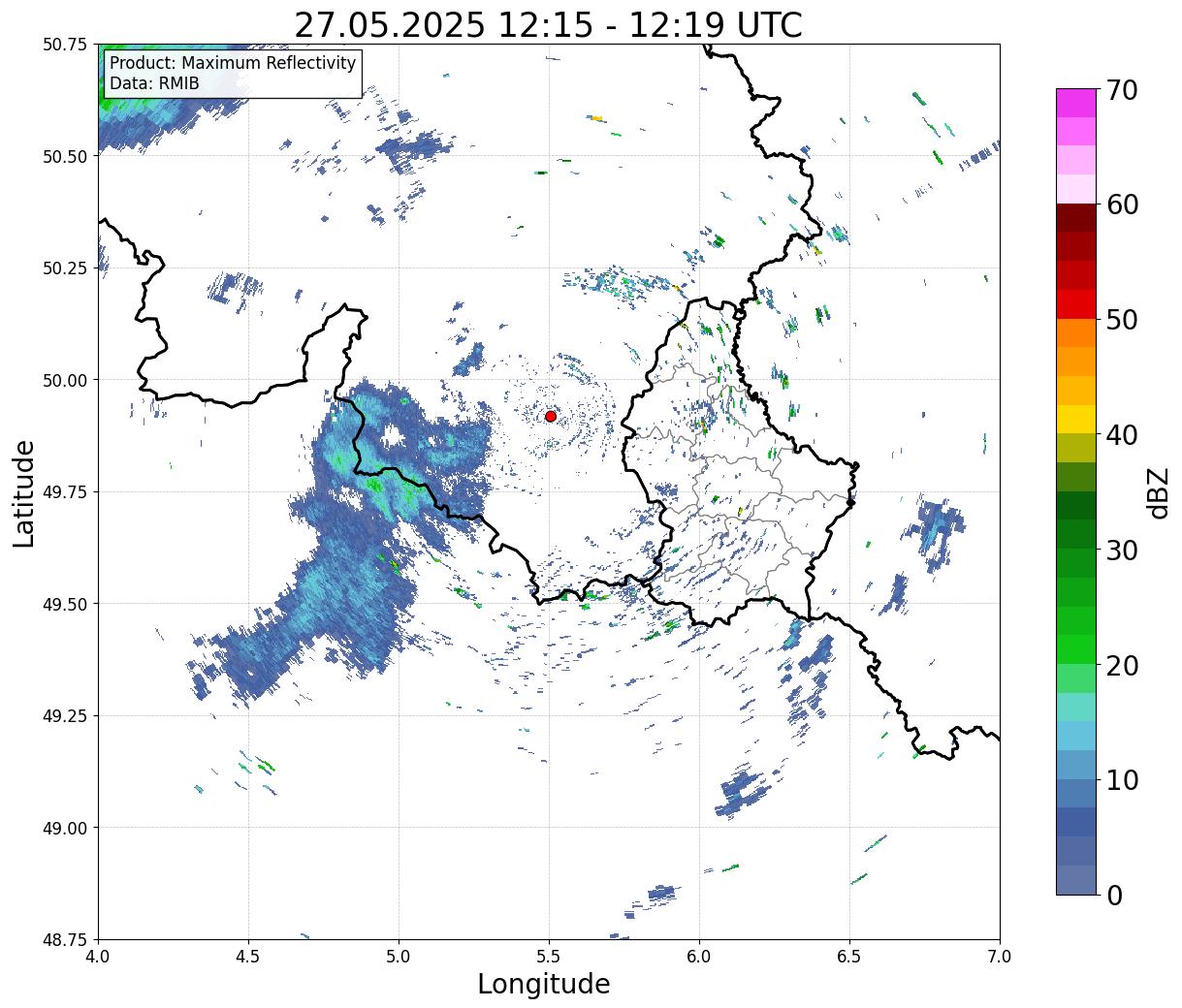
Task: Click the colorbar tick label "20"
Action: pos(1121,666)
